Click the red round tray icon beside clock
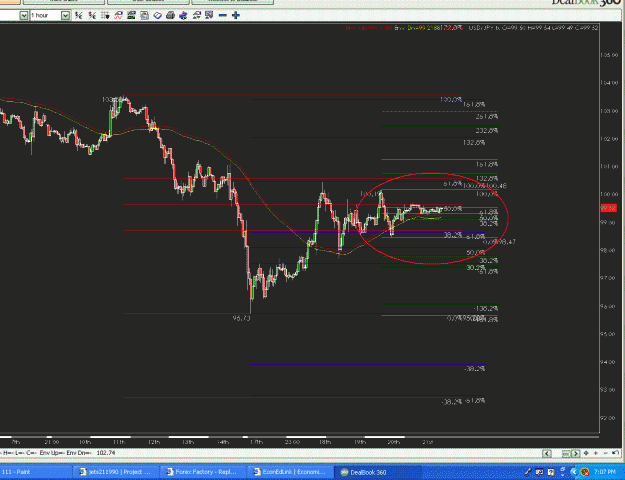This screenshot has width=625, height=480. click(585, 472)
